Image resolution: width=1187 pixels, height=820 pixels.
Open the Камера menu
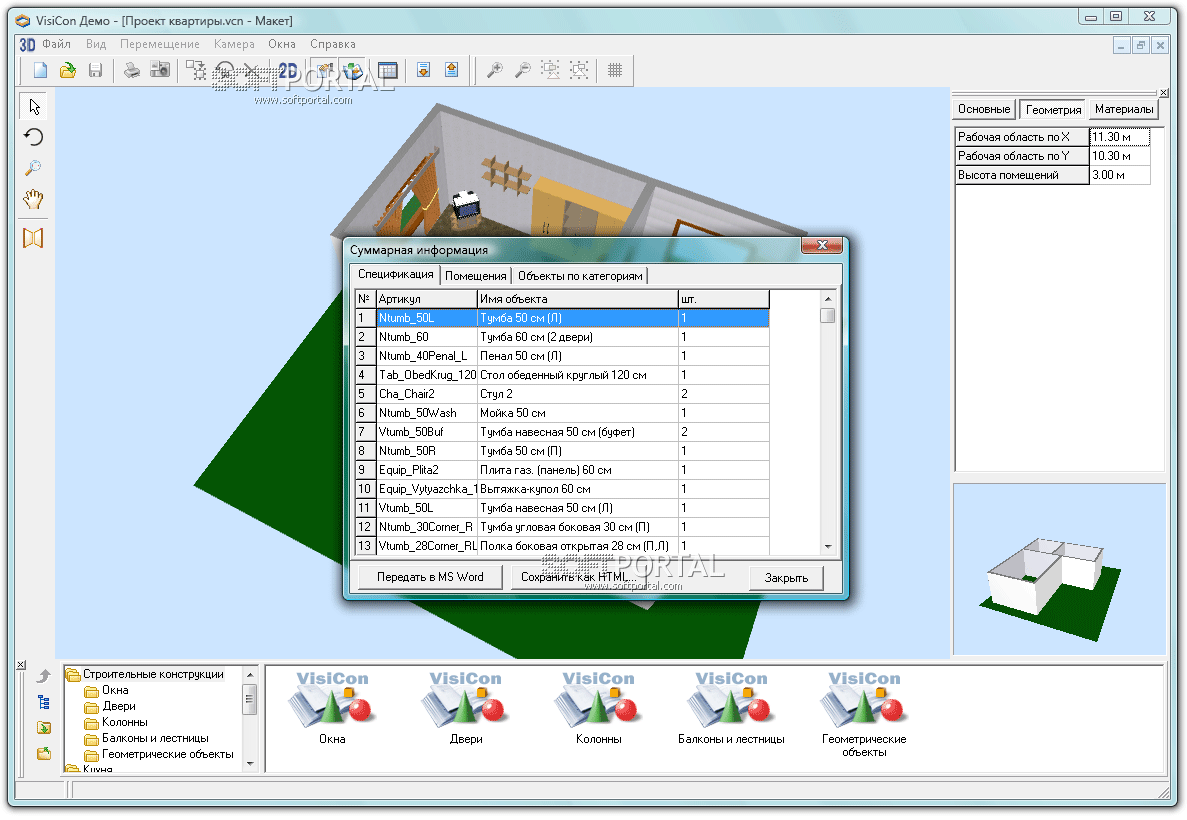[x=234, y=44]
